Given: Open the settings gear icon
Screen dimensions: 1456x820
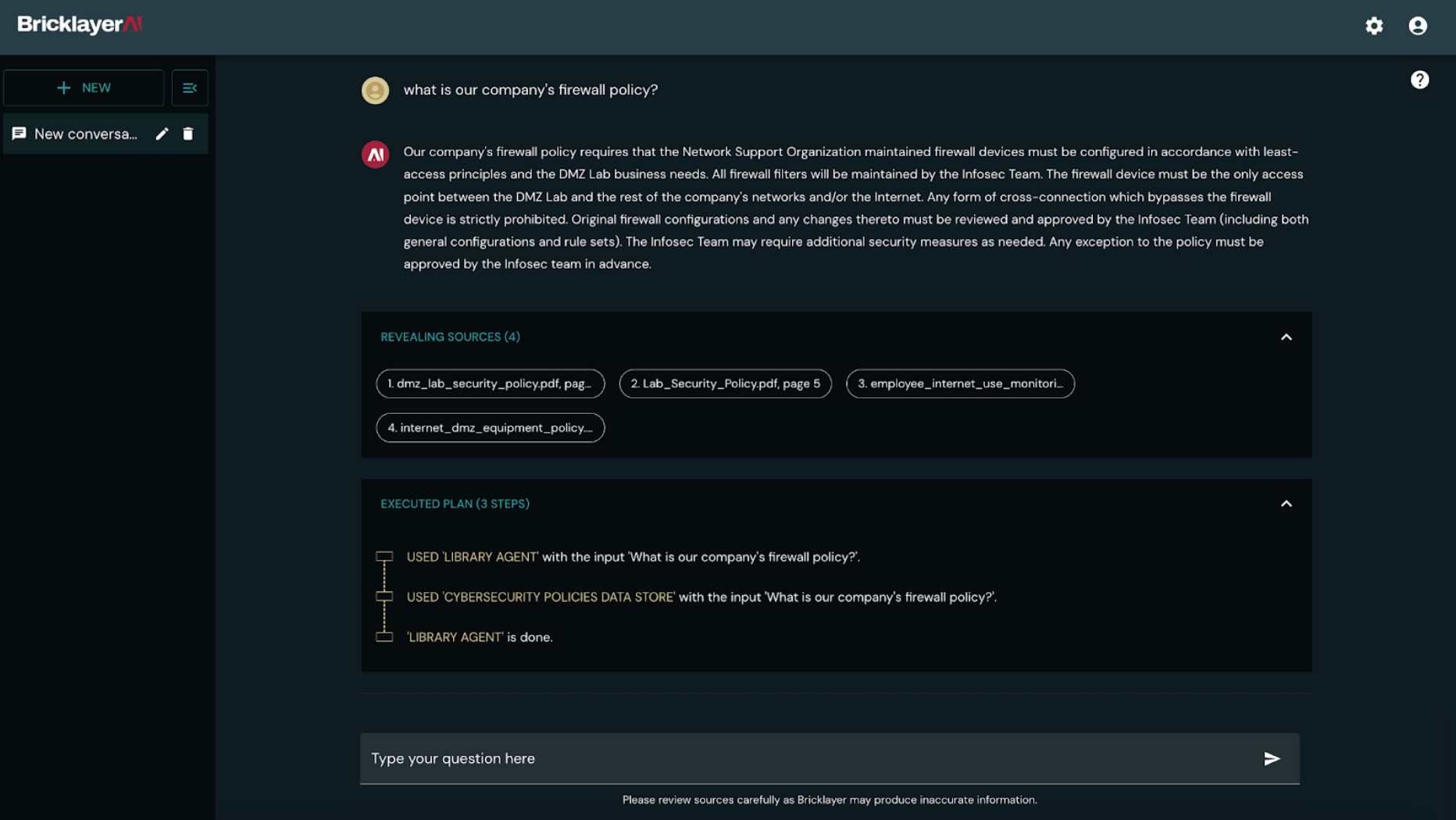Looking at the screenshot, I should point(1374,26).
